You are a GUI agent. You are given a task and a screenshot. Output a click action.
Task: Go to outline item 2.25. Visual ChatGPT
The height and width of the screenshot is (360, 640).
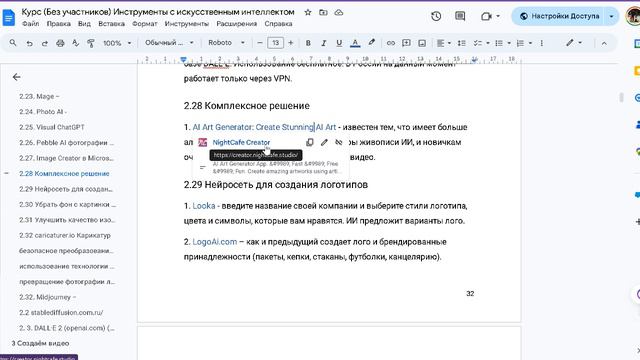[x=52, y=127]
